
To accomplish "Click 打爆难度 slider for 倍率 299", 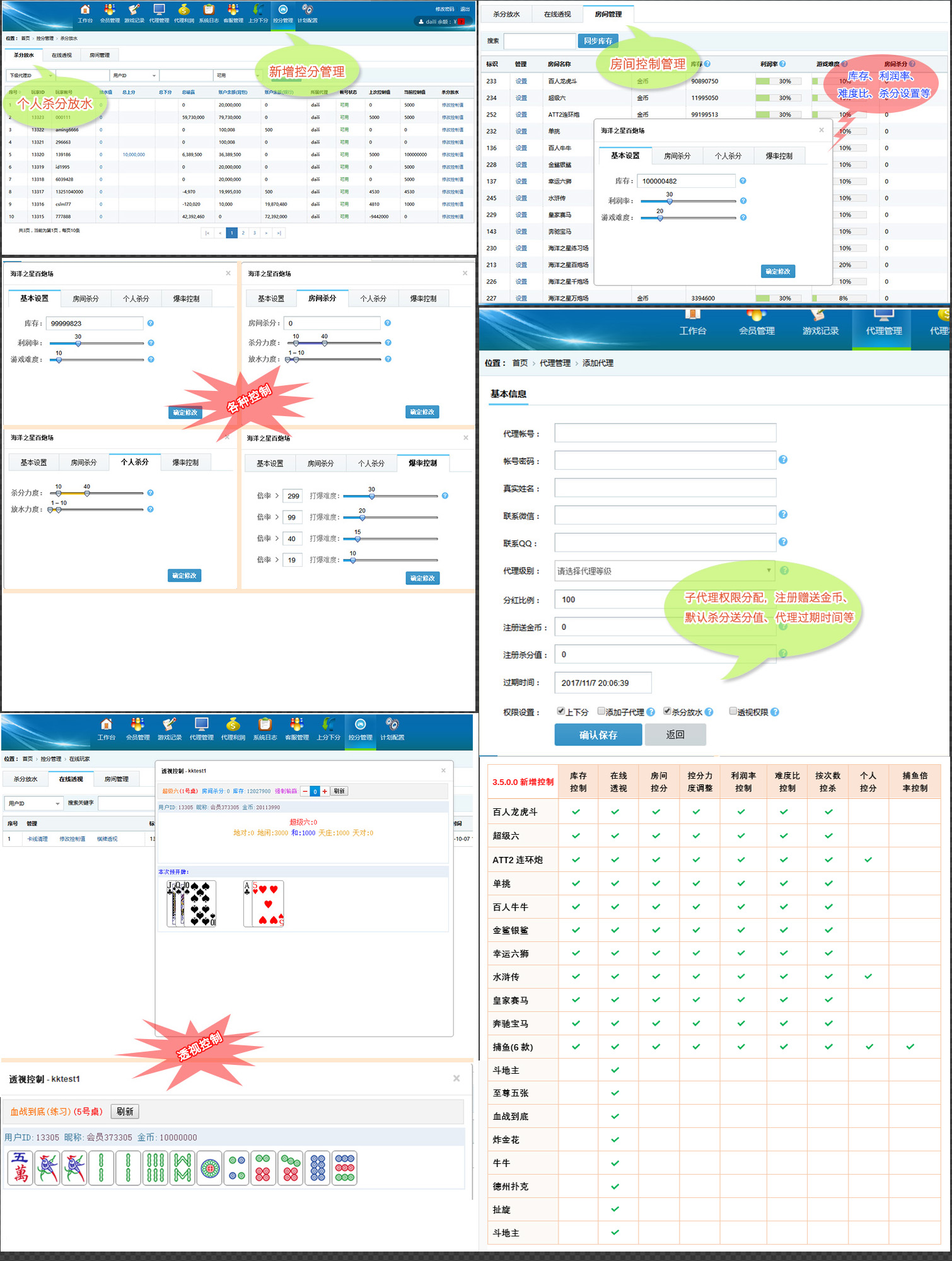I will click(x=391, y=496).
